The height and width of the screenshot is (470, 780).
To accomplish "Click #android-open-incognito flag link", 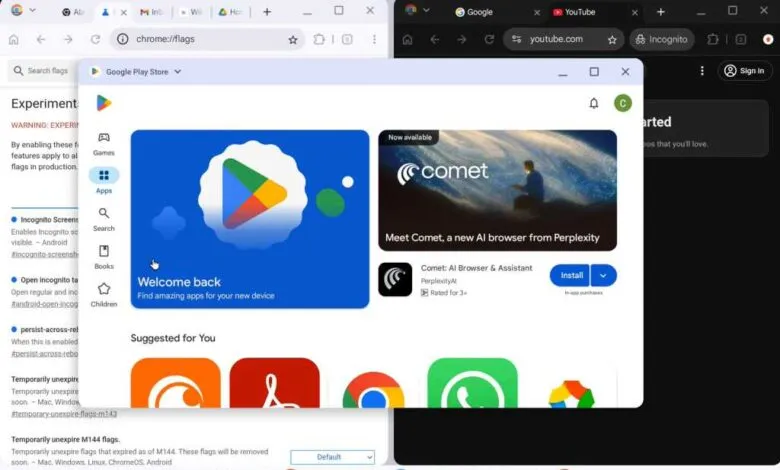I will click(45, 304).
